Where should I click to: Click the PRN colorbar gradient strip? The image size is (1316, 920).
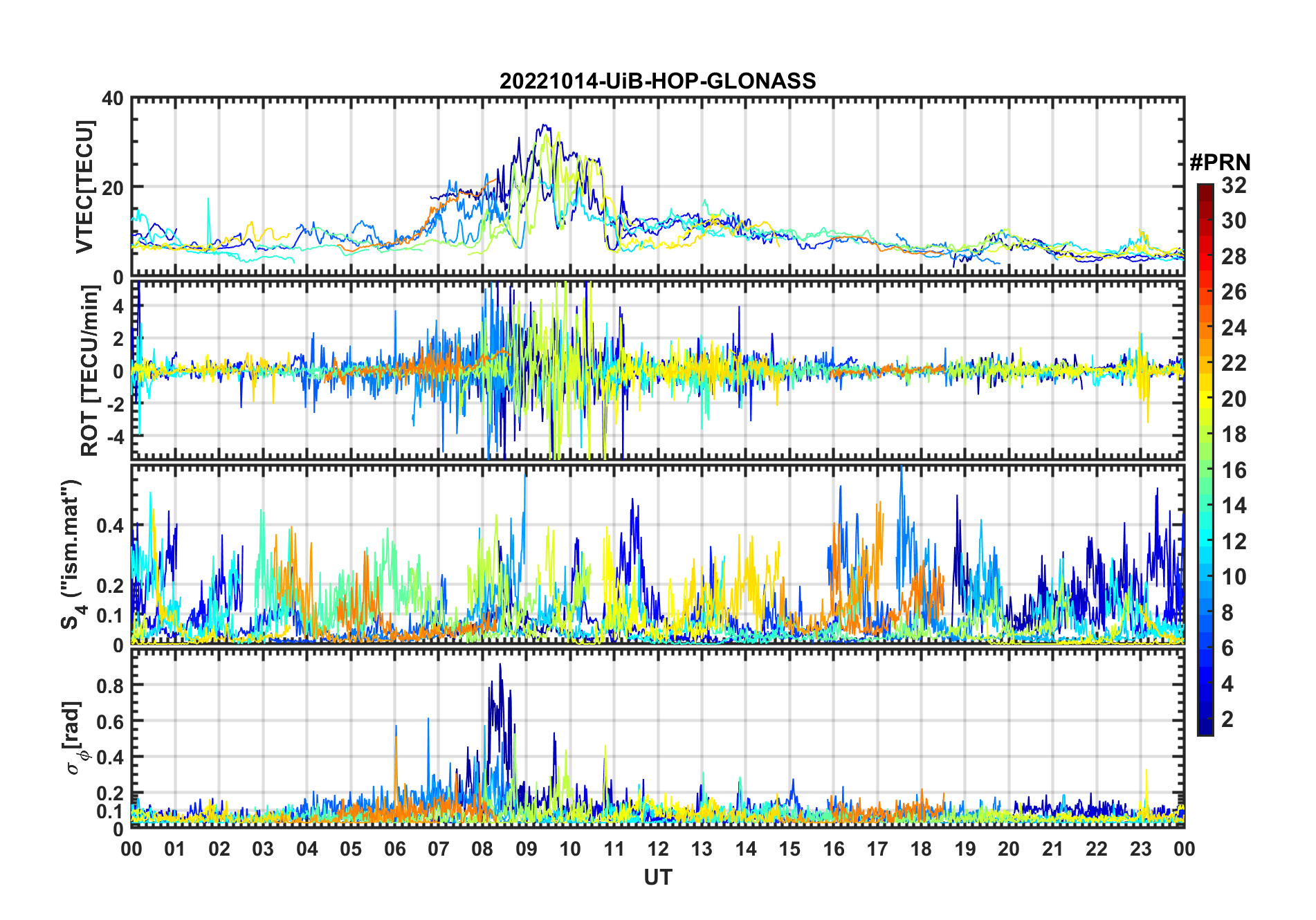[x=1205, y=459]
